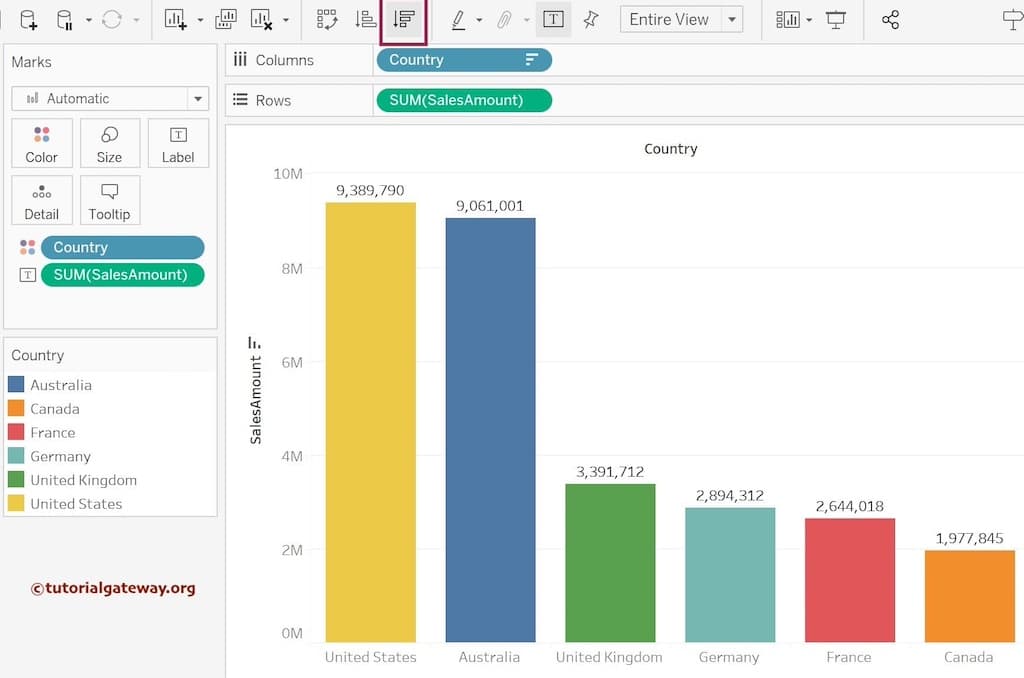1024x678 pixels.
Task: Click the new data source icon
Action: tap(27, 19)
